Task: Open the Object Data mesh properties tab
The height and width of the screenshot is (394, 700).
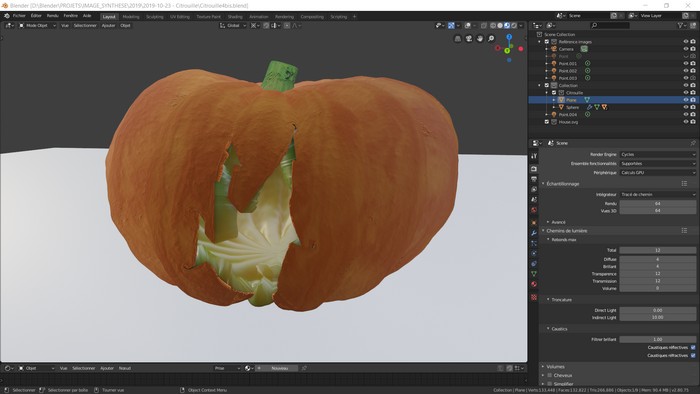Action: pos(534,274)
